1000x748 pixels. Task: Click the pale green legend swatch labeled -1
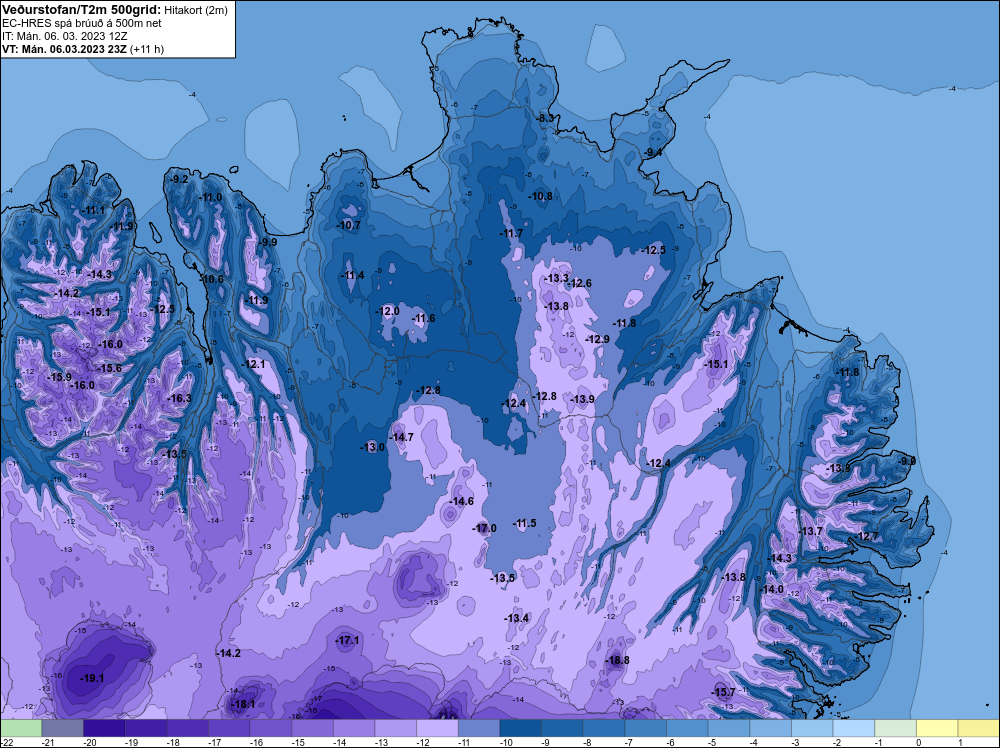pos(895,728)
